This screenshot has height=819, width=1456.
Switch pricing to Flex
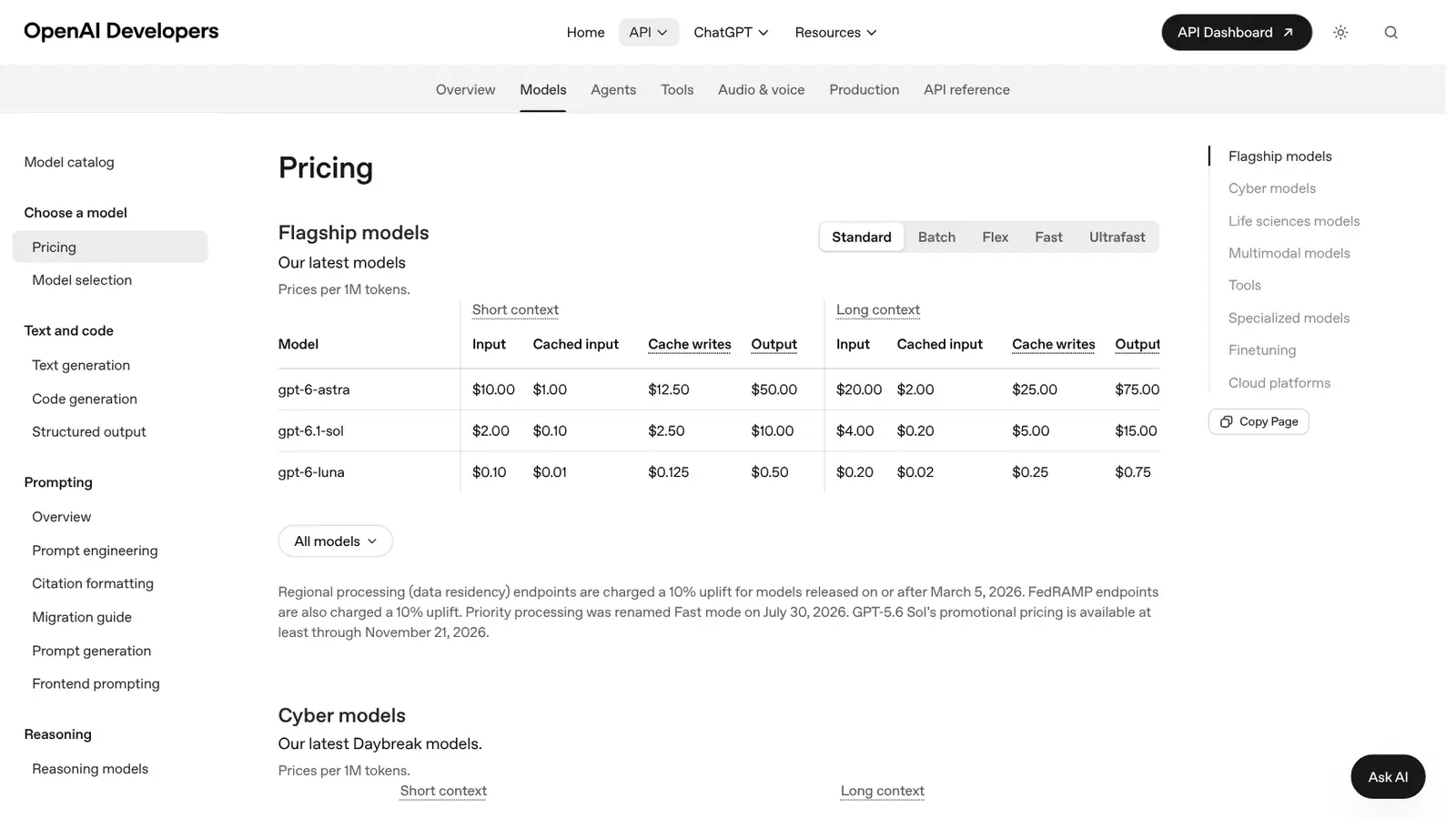point(995,237)
